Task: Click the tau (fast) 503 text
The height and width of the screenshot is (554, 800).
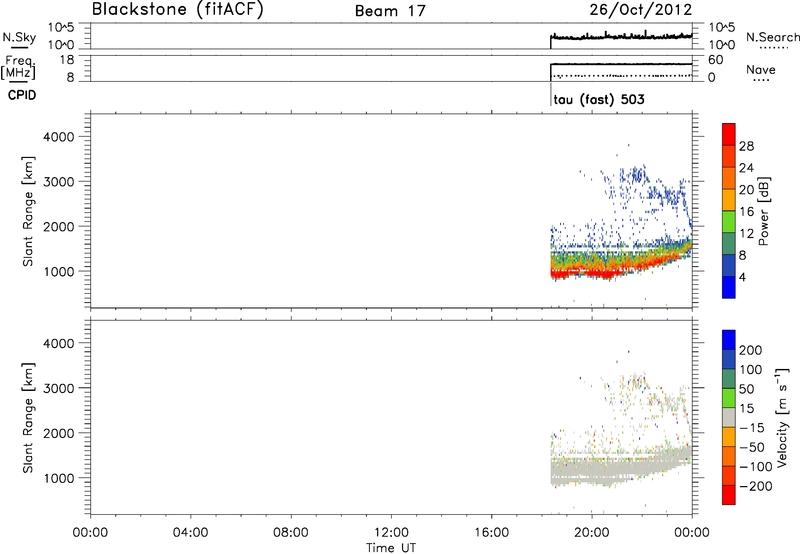Action: (x=599, y=99)
